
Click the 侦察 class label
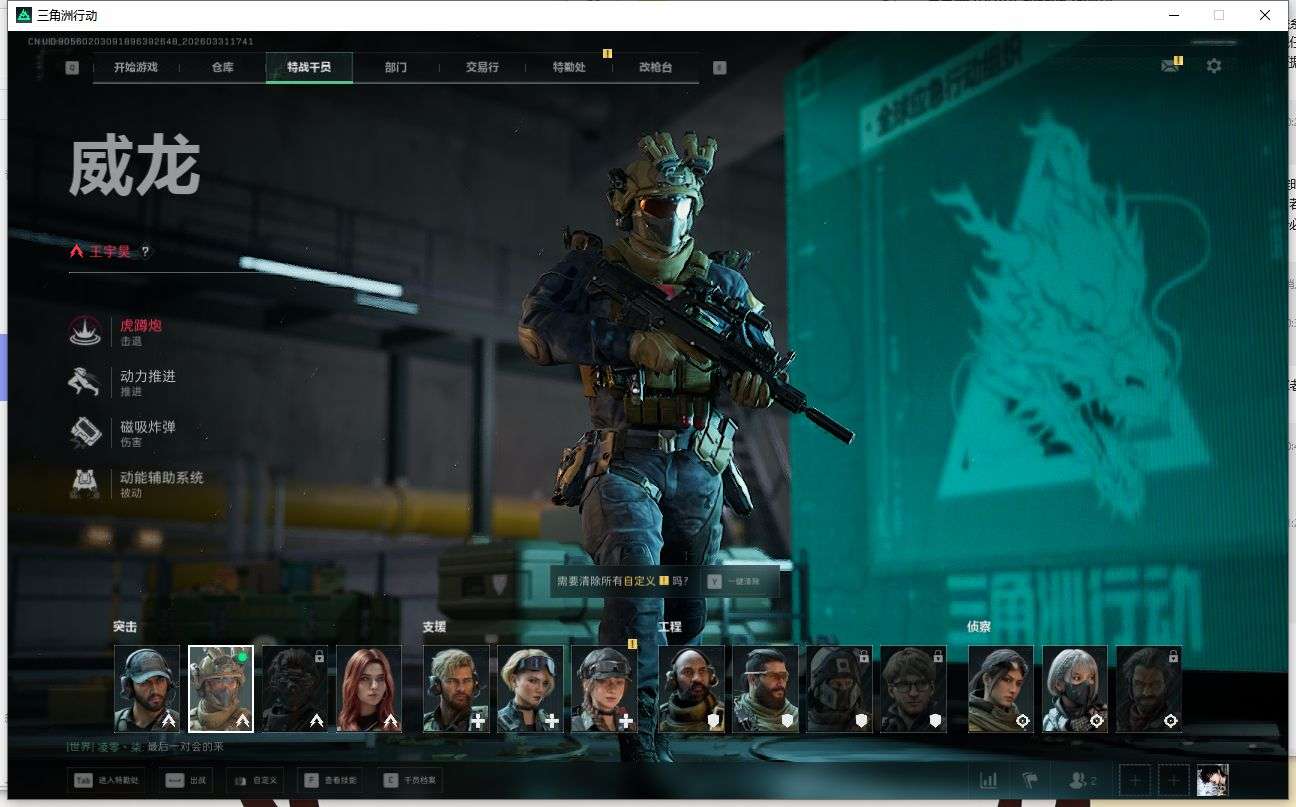click(x=979, y=627)
